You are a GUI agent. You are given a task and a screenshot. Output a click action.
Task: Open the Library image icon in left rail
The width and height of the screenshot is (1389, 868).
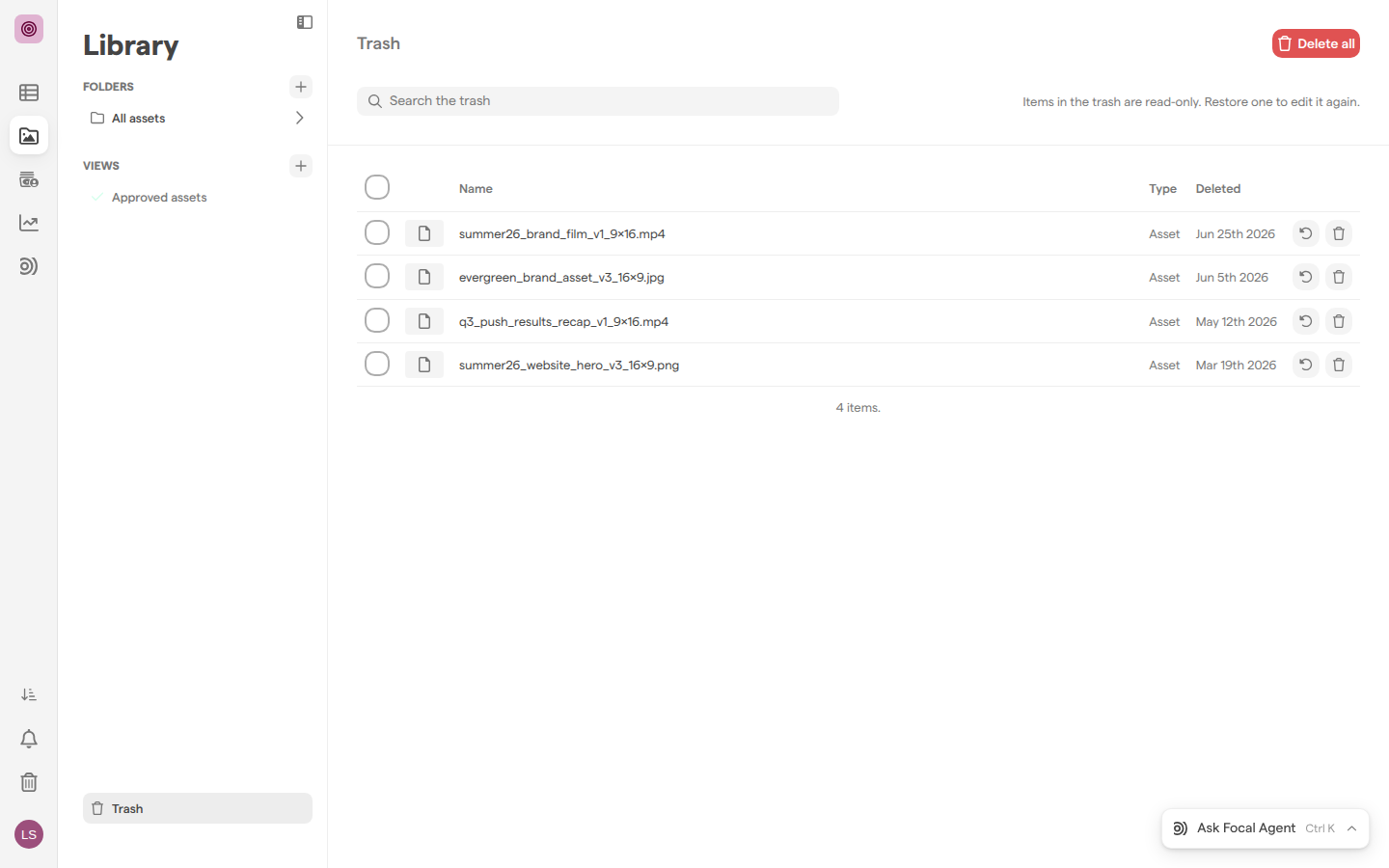(x=29, y=136)
